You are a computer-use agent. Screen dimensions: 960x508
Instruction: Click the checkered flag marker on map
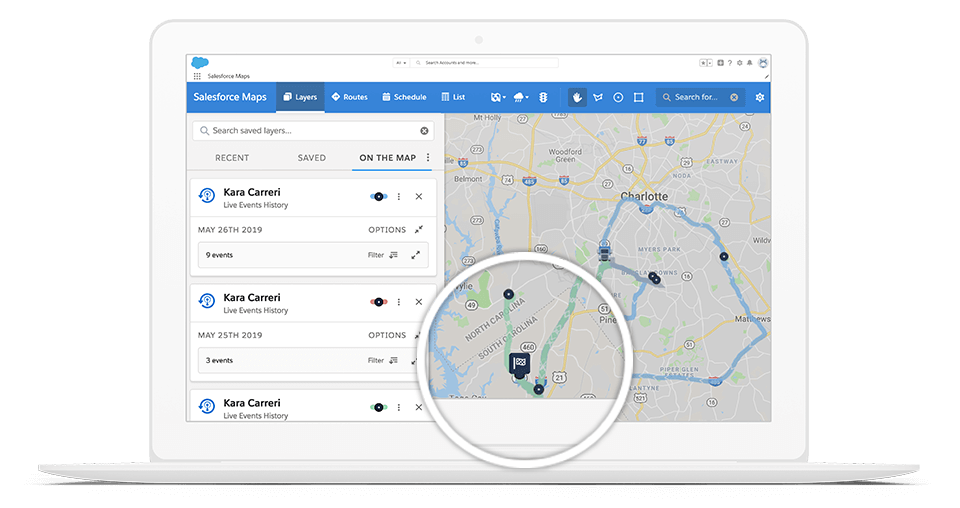click(520, 364)
